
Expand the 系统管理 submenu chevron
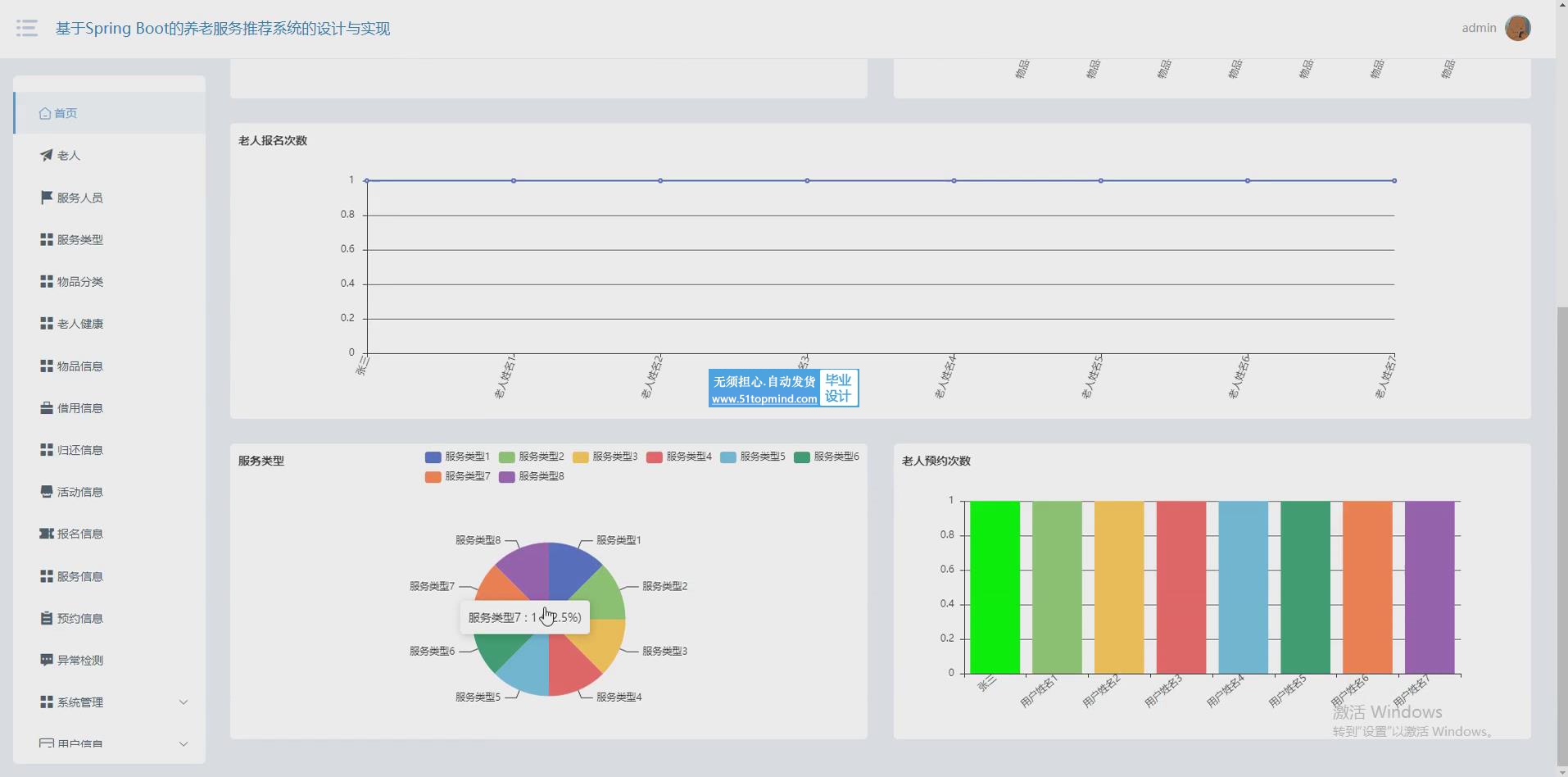click(x=184, y=702)
